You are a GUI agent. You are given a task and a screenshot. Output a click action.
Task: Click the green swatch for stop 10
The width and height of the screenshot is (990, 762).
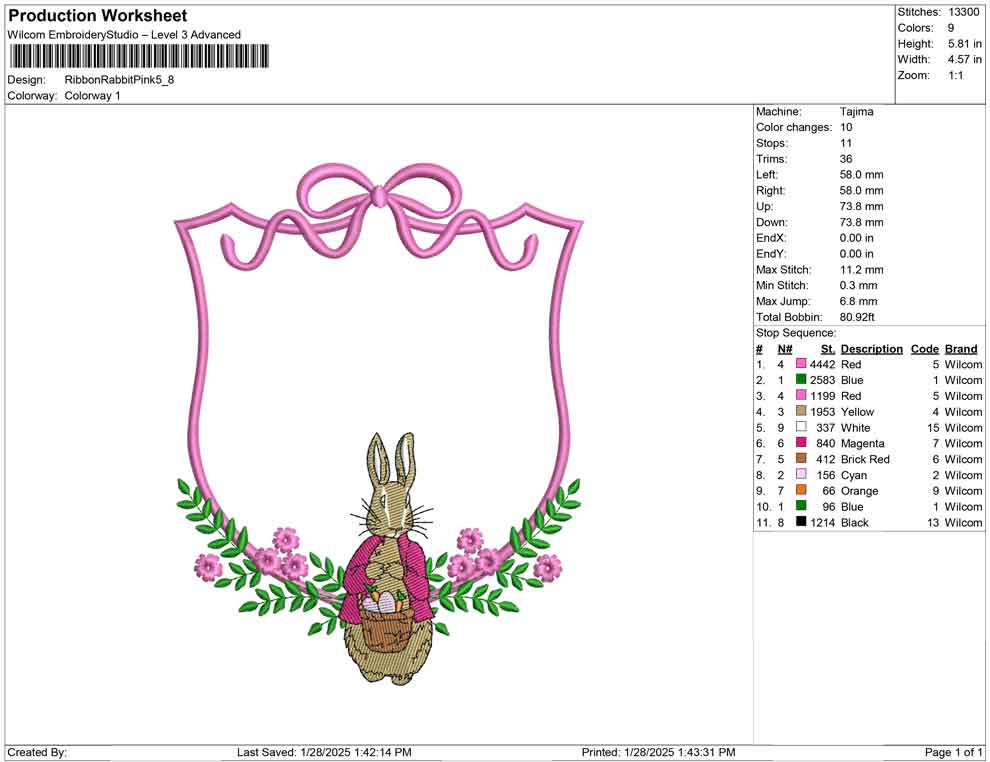801,506
